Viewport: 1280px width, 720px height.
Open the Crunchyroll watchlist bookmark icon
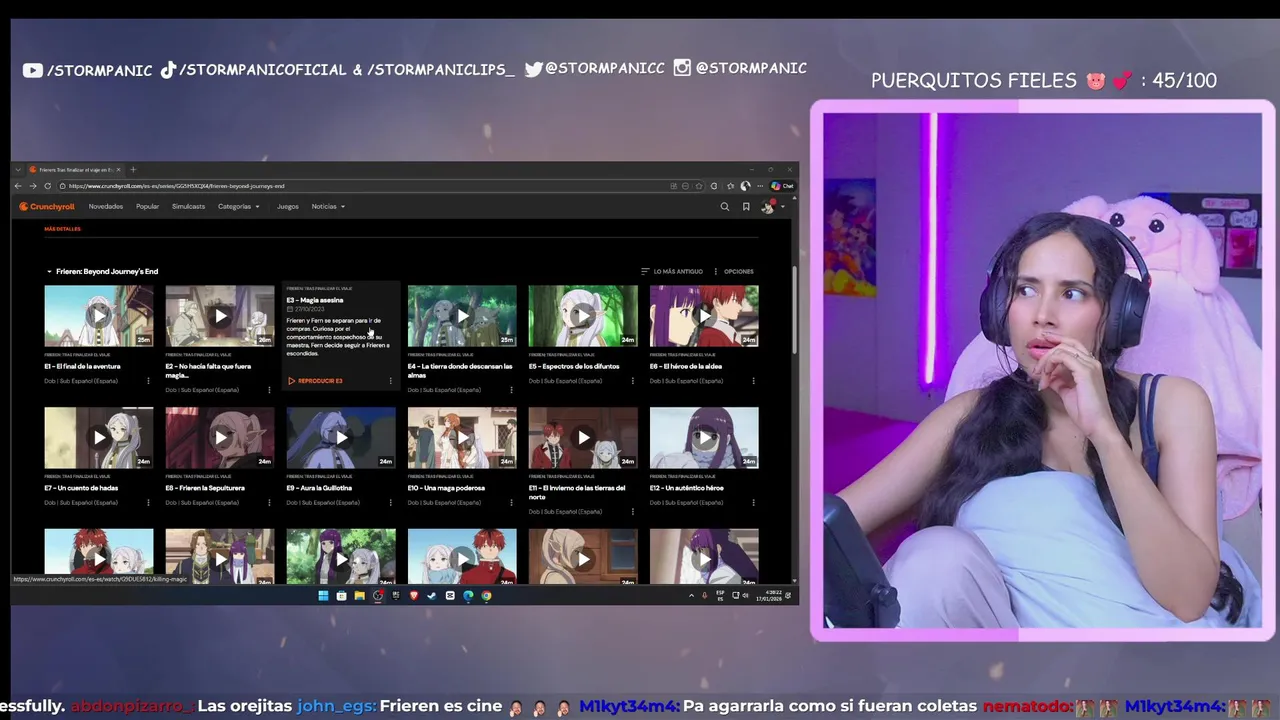pos(746,207)
